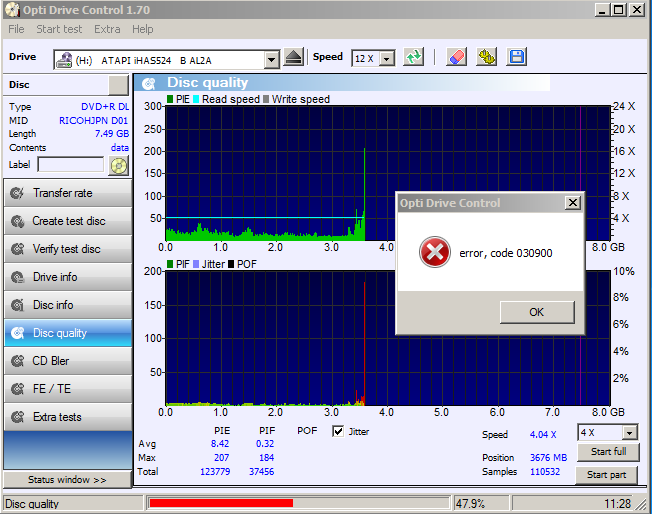
Task: Click the Start part button
Action: pos(606,475)
